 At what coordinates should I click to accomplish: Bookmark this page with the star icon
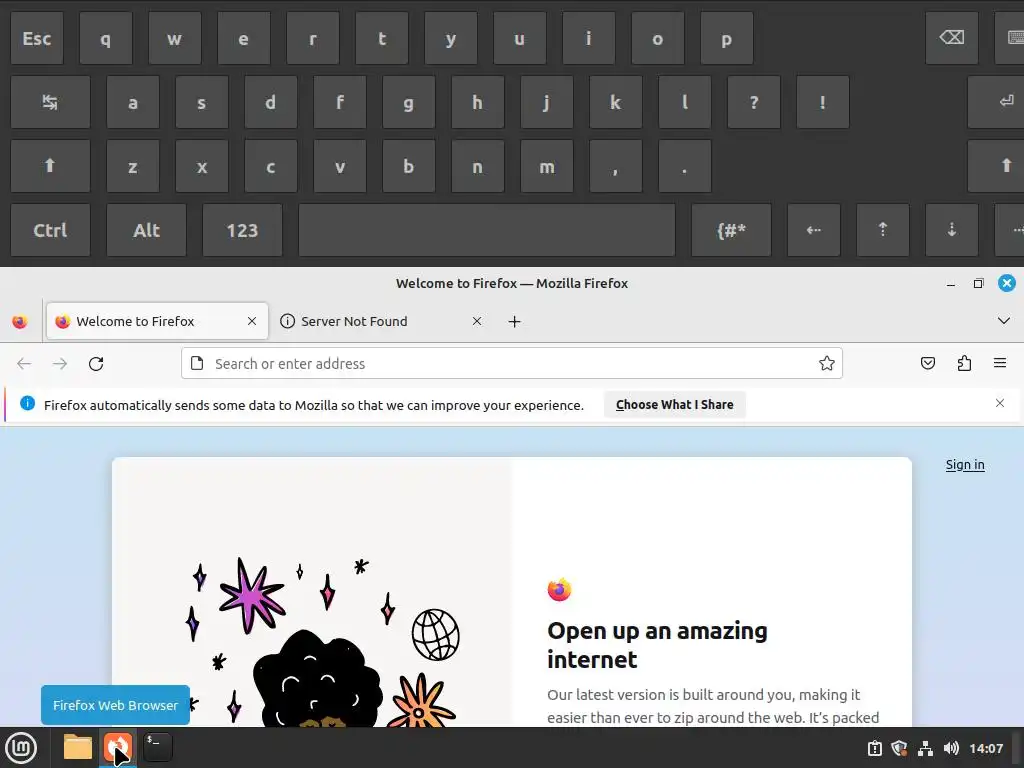827,364
